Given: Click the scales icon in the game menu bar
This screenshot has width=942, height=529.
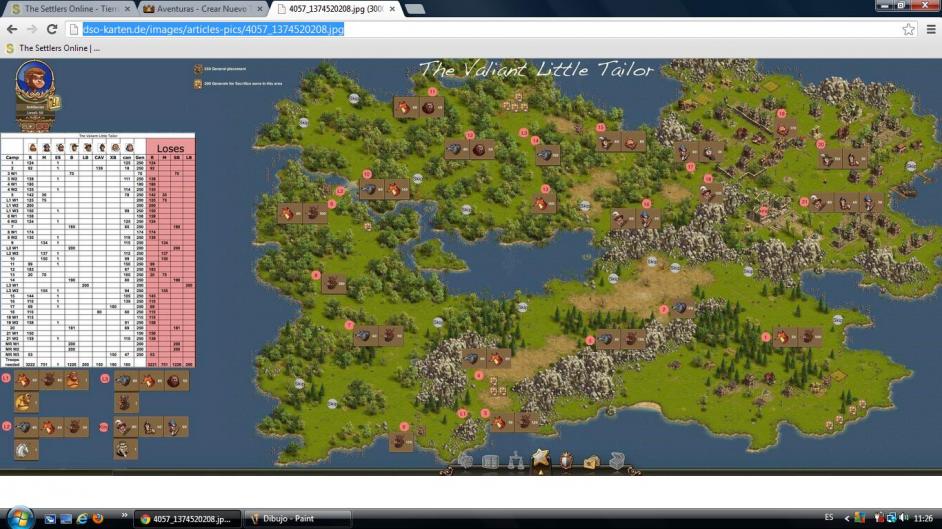Looking at the screenshot, I should point(516,461).
